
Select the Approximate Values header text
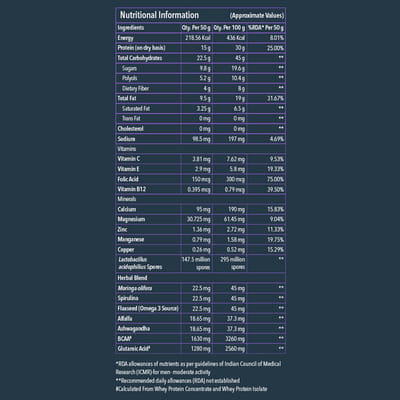[257, 16]
